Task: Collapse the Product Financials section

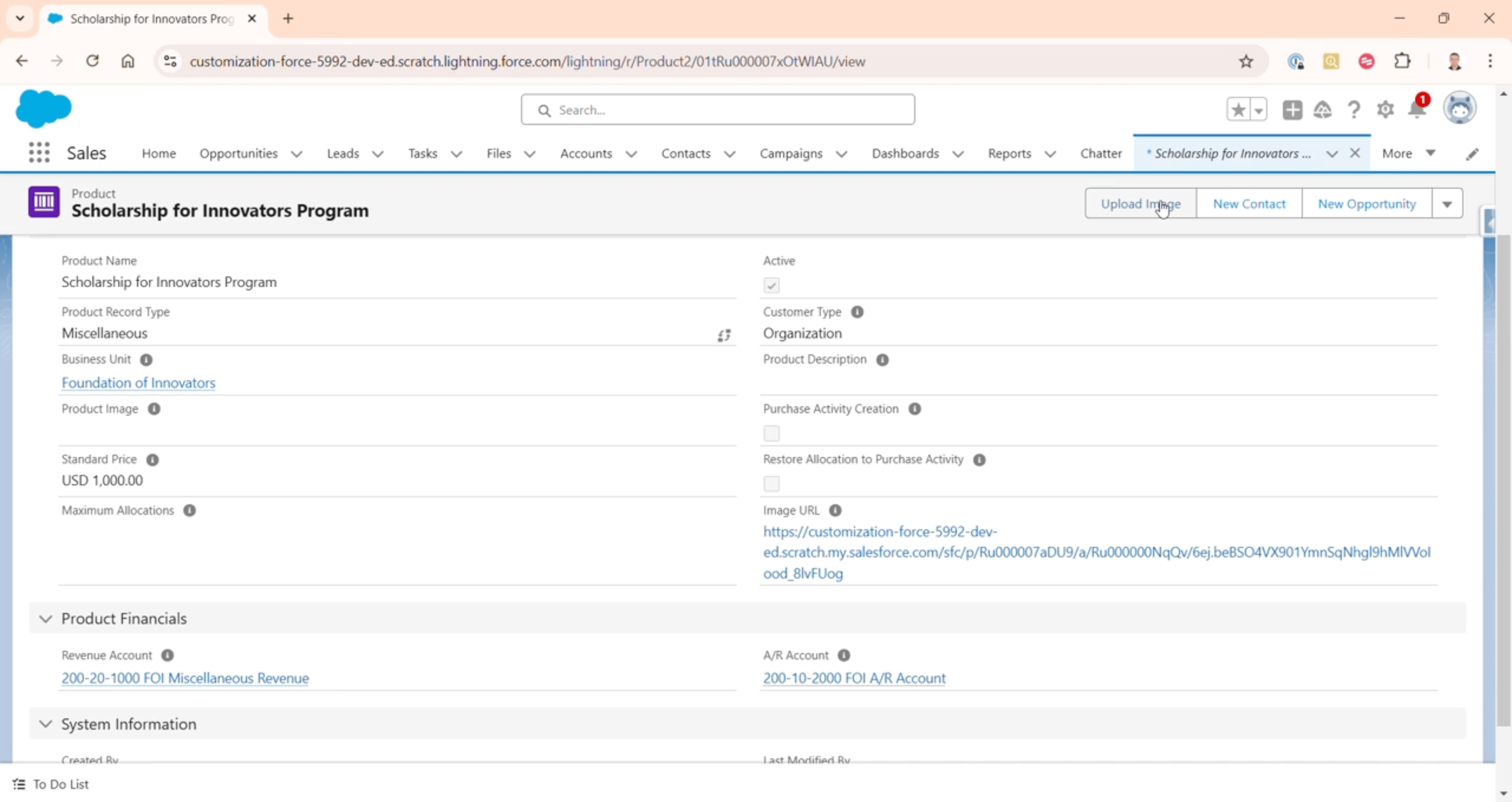Action: click(46, 618)
